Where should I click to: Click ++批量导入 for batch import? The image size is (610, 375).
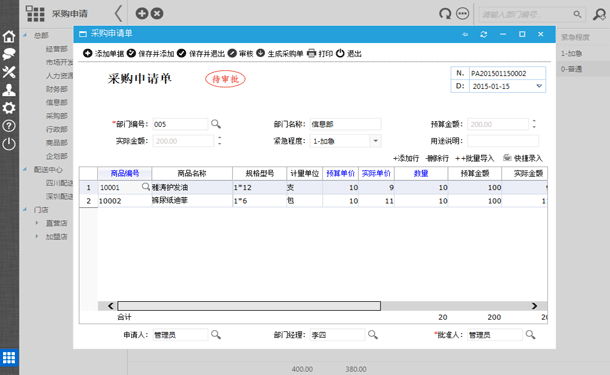475,158
